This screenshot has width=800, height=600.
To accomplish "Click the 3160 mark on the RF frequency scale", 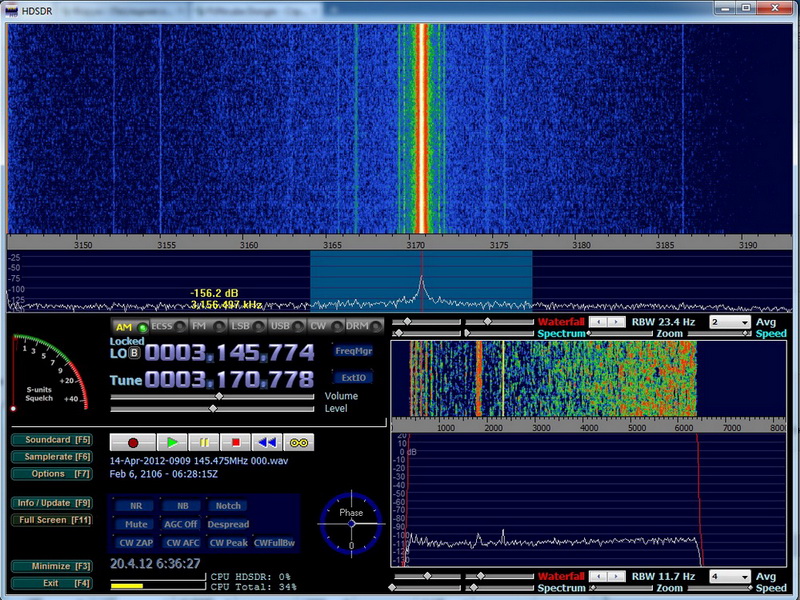I will coord(249,245).
